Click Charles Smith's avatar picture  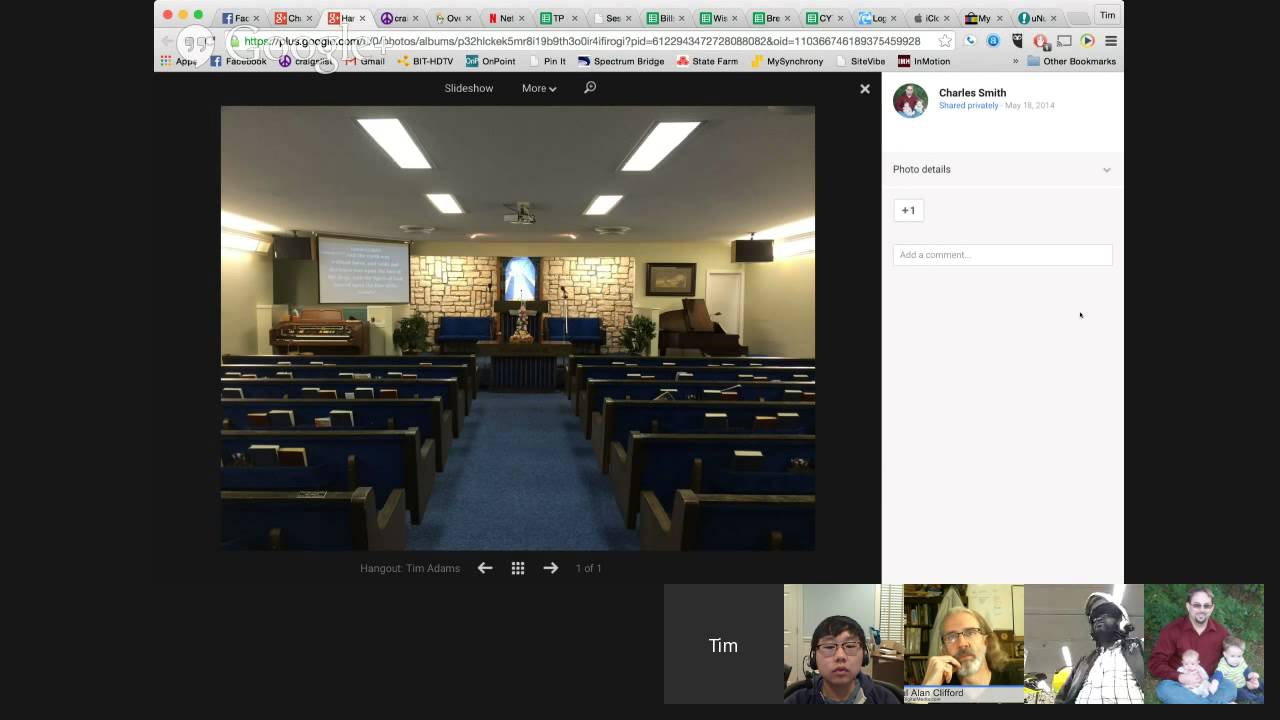click(x=910, y=100)
